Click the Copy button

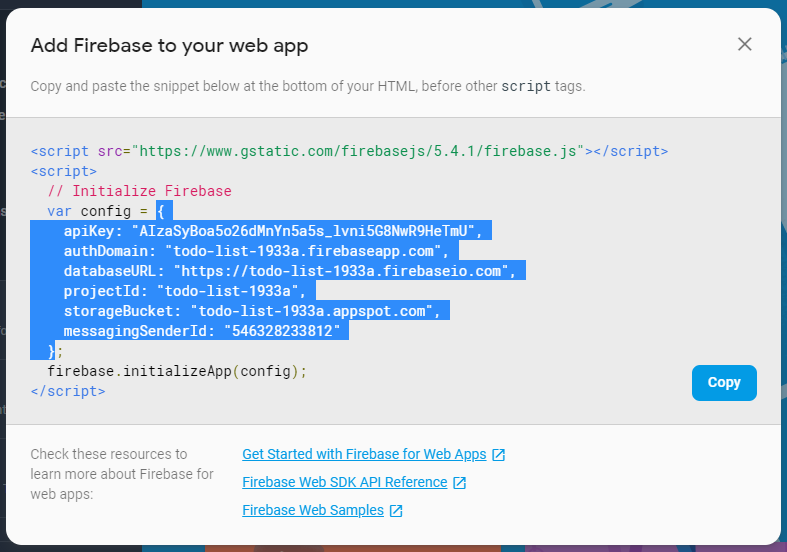click(724, 383)
